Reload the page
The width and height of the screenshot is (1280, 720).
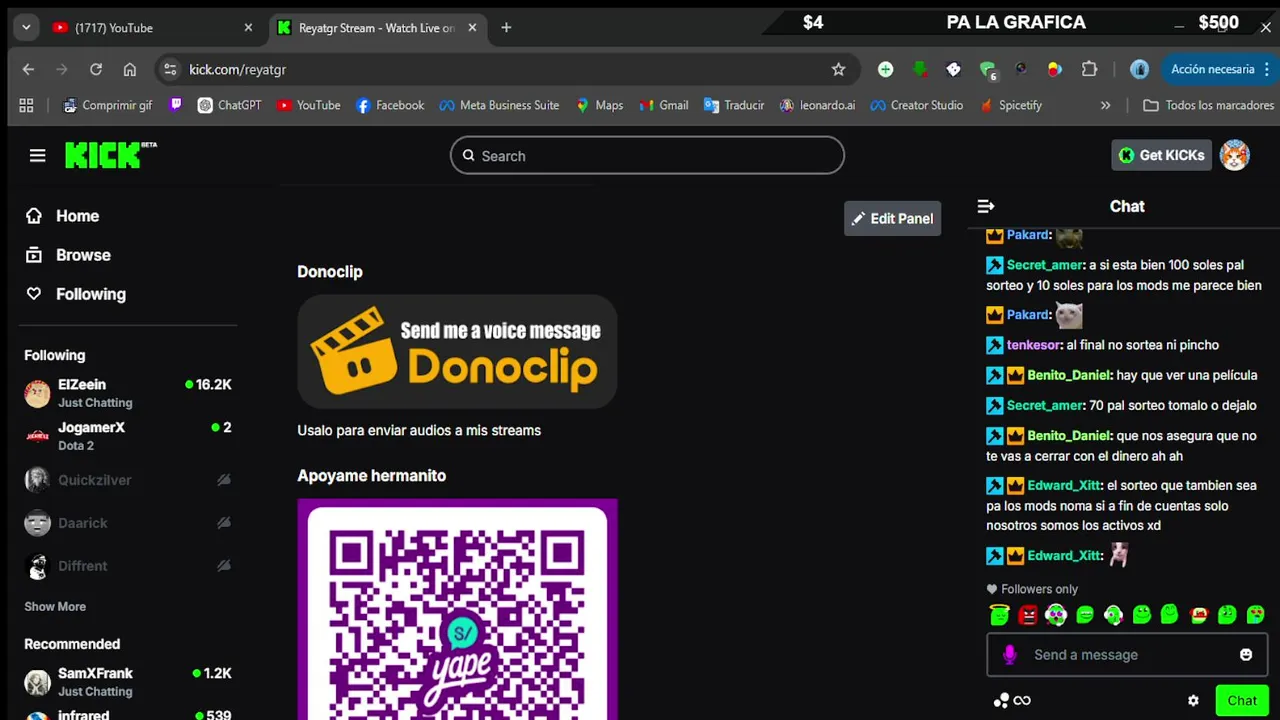pos(96,69)
